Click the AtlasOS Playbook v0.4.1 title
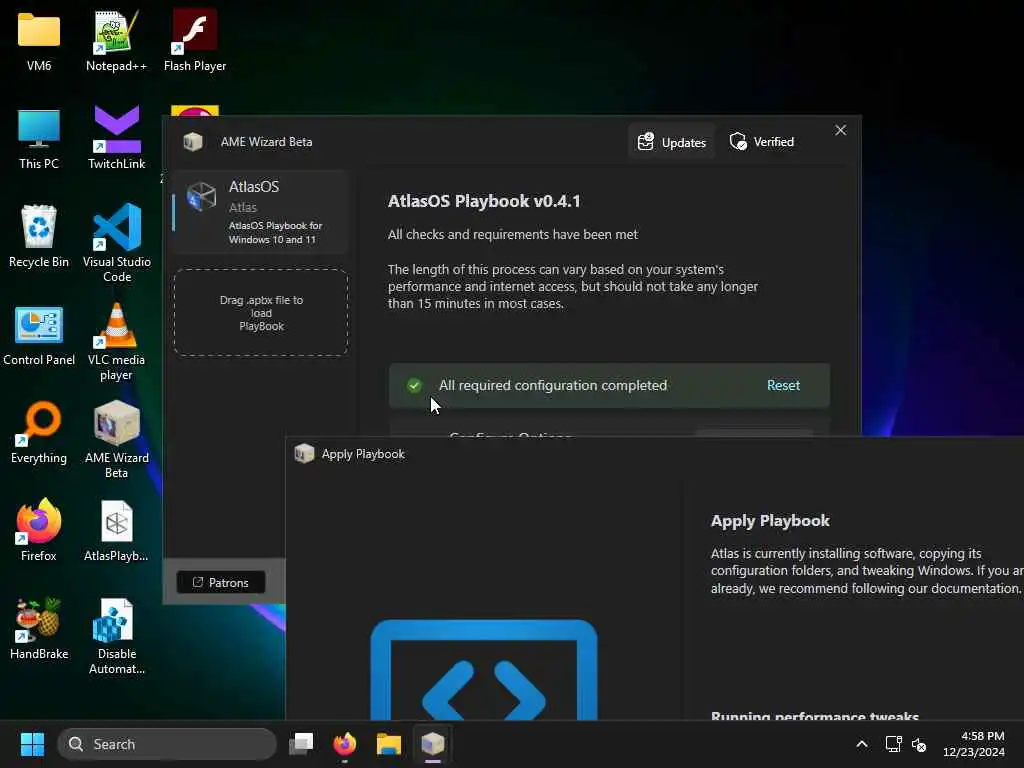Screen dimensions: 1024x768 (484, 201)
